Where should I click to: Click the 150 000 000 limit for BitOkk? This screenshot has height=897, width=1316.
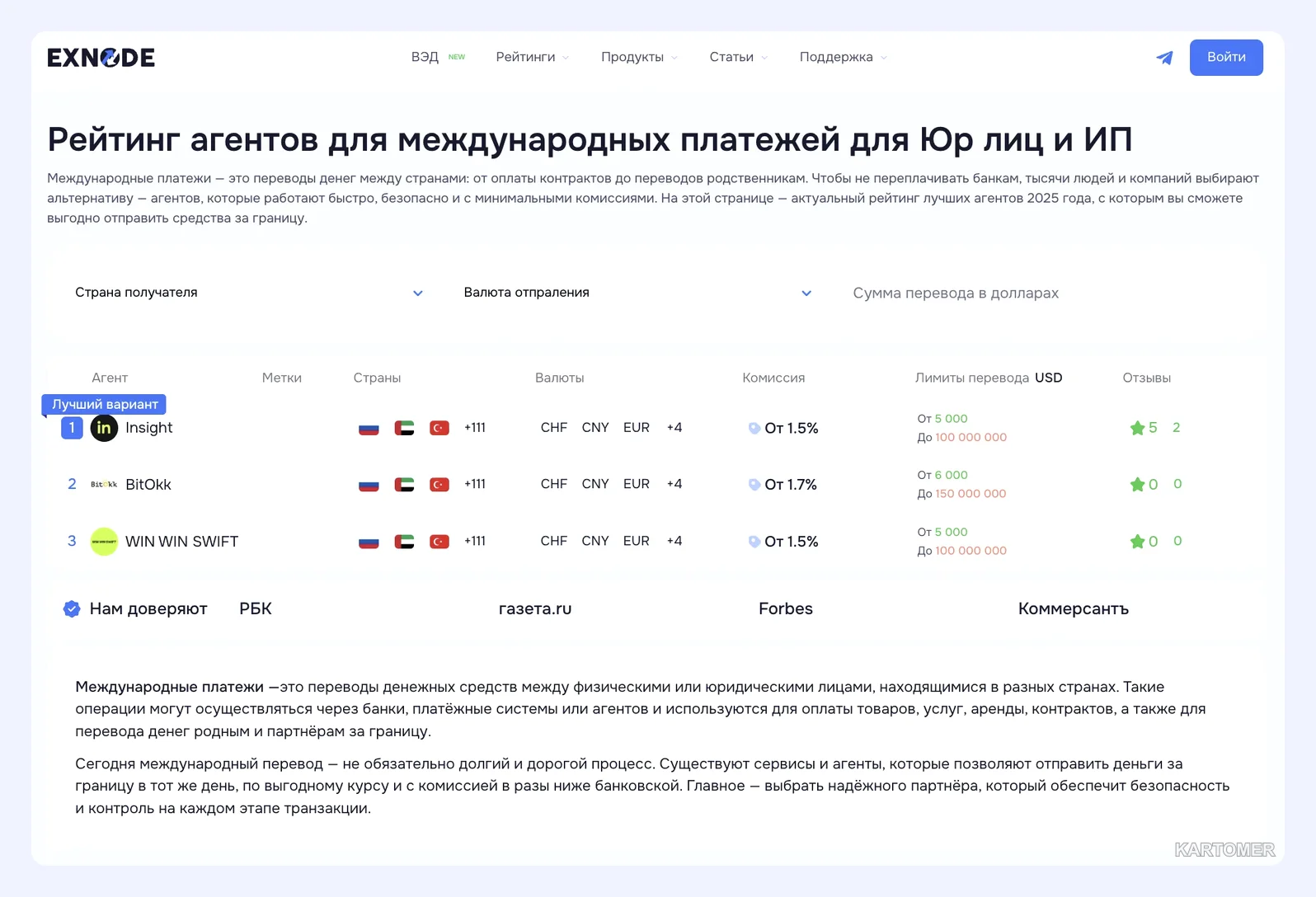point(971,494)
